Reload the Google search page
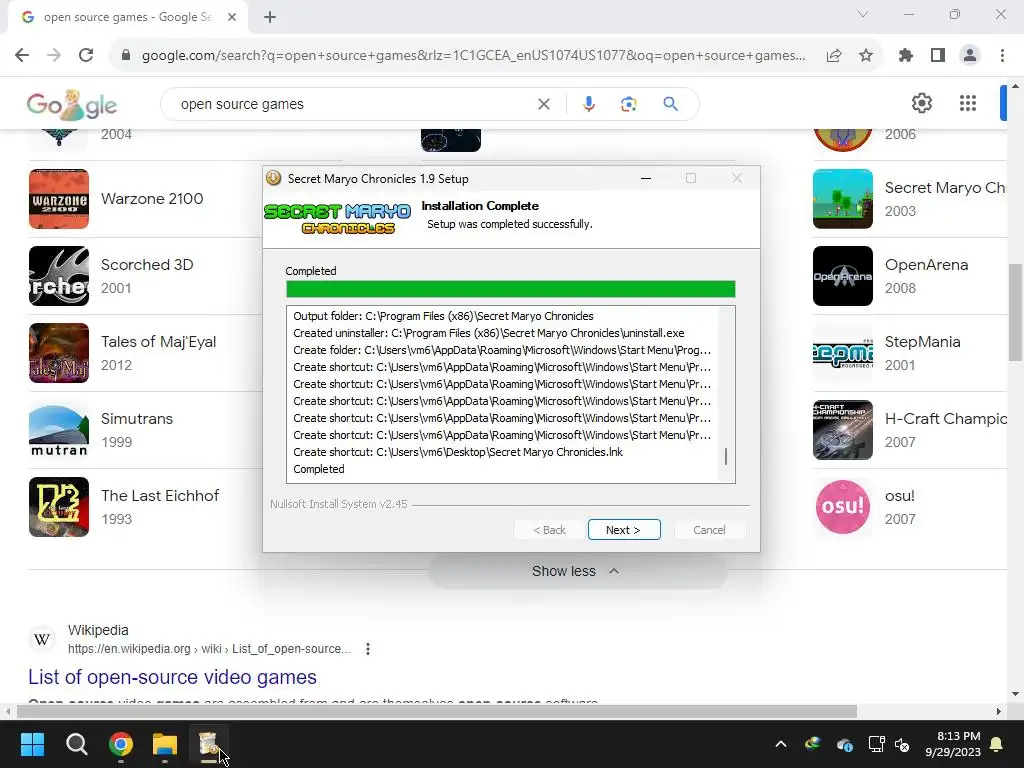Image resolution: width=1024 pixels, height=768 pixels. pyautogui.click(x=86, y=56)
